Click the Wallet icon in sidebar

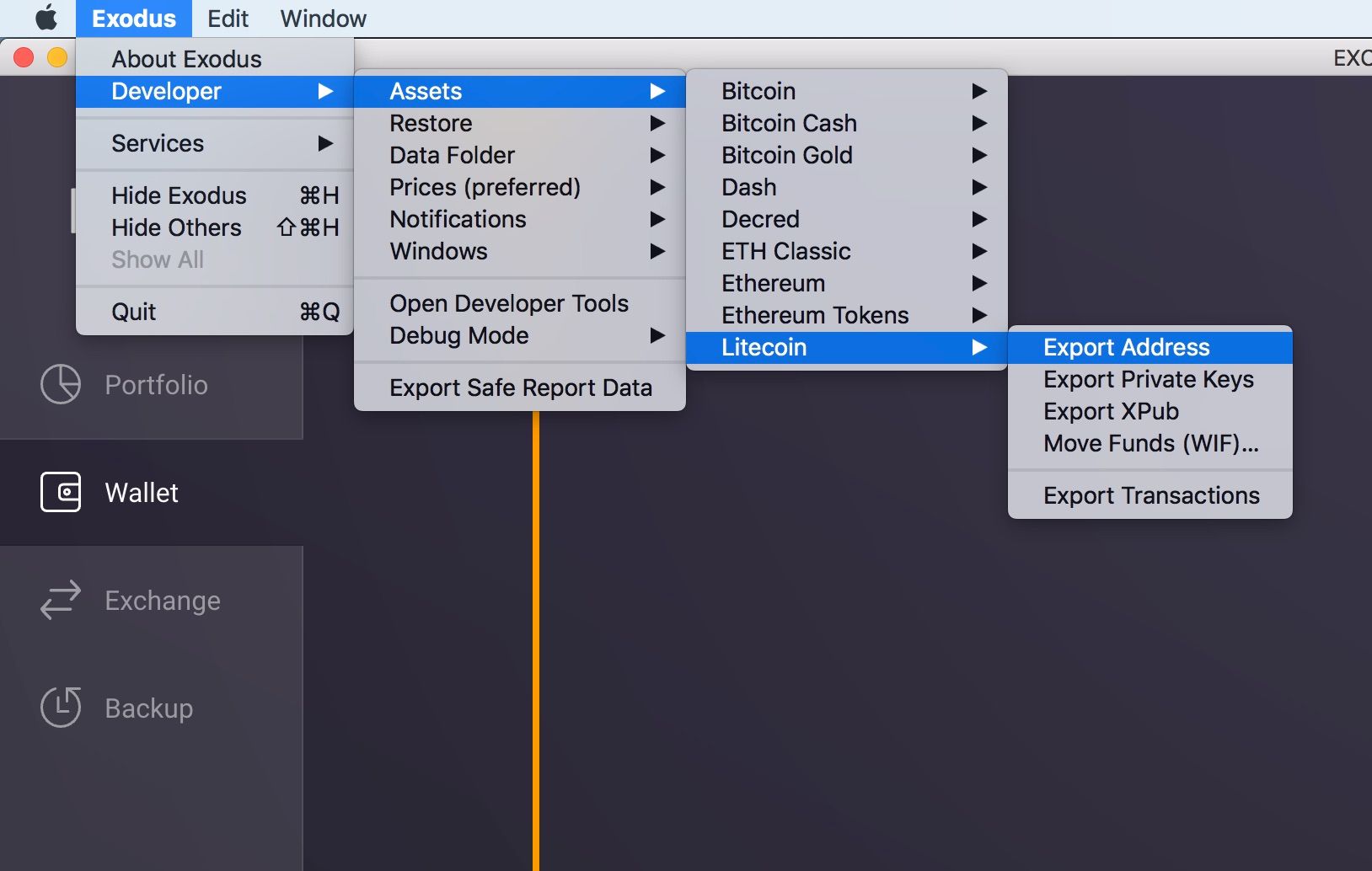61,492
